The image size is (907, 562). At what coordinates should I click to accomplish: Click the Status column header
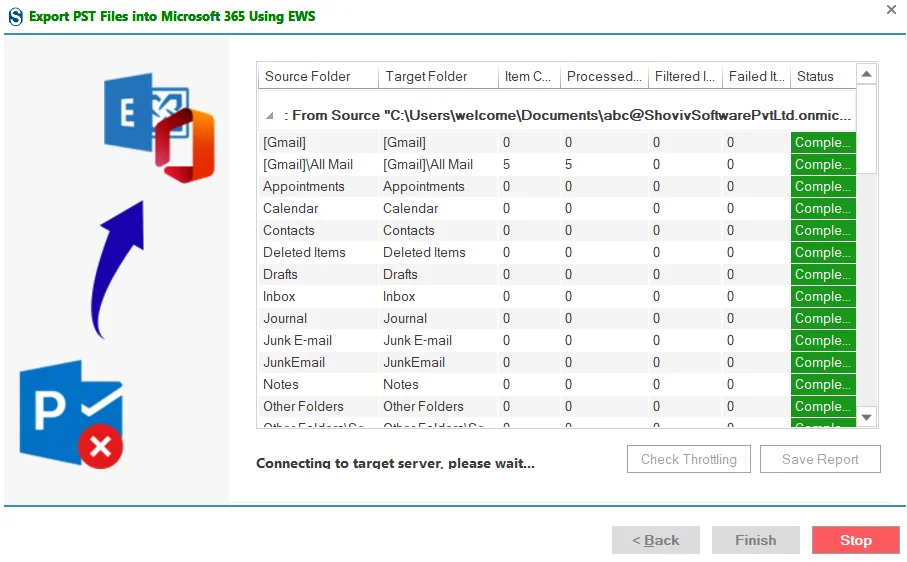click(823, 76)
